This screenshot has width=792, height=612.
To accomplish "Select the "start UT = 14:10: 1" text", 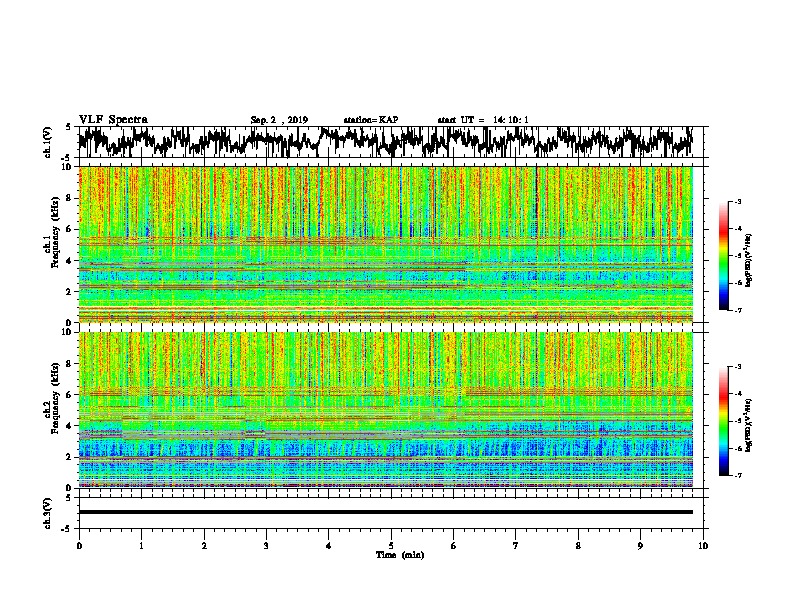I will coord(483,120).
